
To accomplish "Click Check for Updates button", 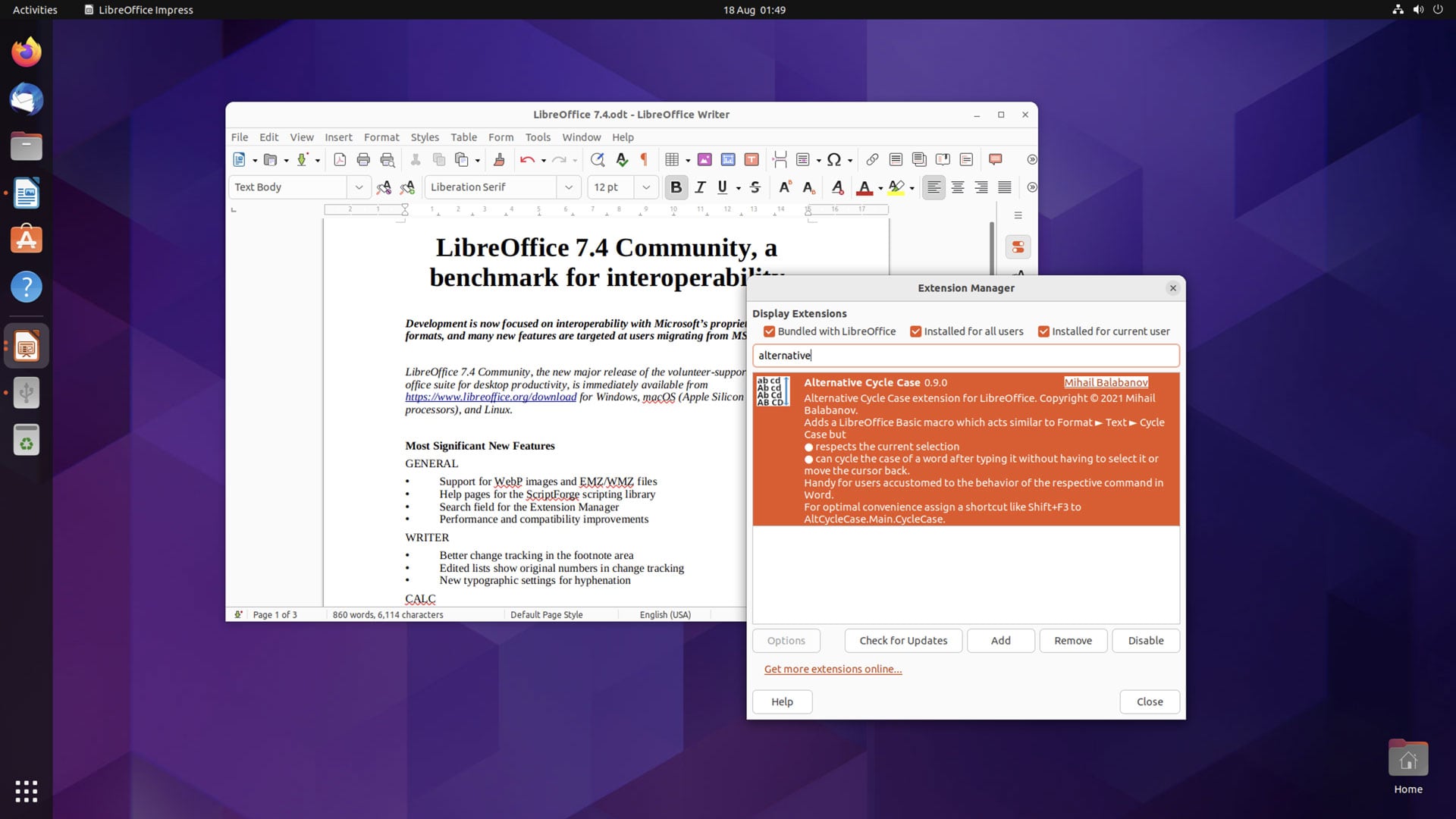I will (903, 641).
